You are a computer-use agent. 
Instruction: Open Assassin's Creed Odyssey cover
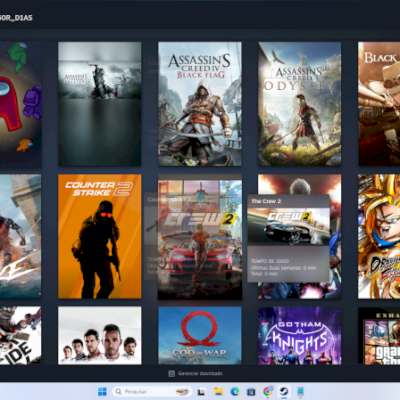[x=300, y=104]
